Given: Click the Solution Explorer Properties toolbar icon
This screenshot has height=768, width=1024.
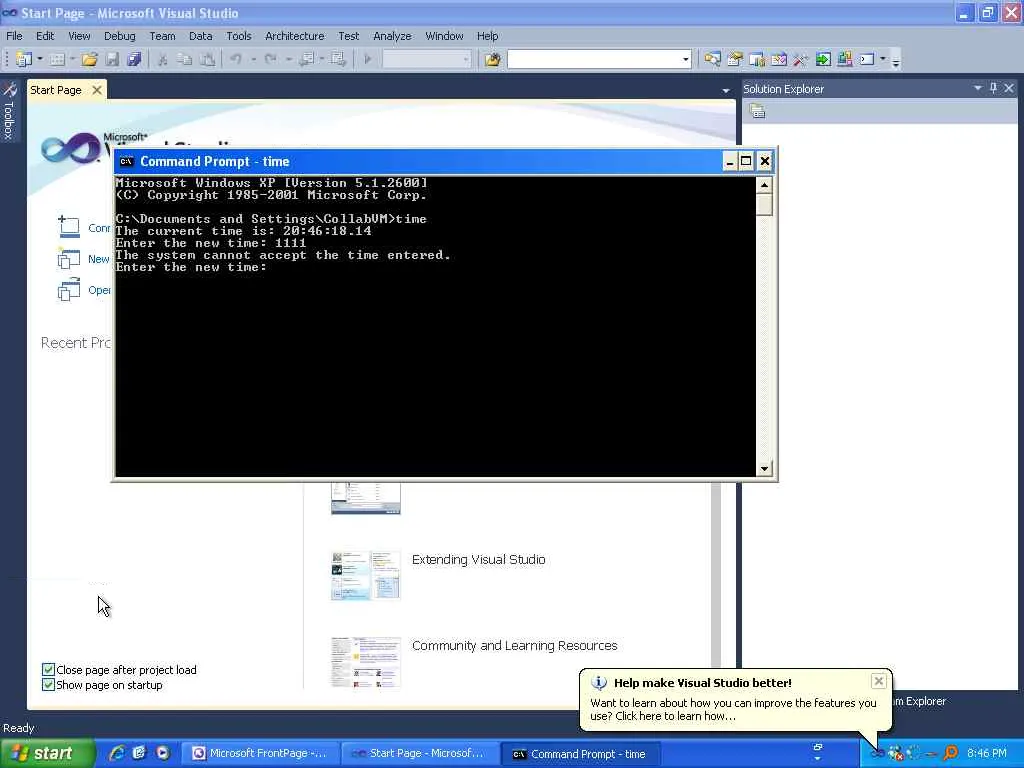Looking at the screenshot, I should (757, 111).
